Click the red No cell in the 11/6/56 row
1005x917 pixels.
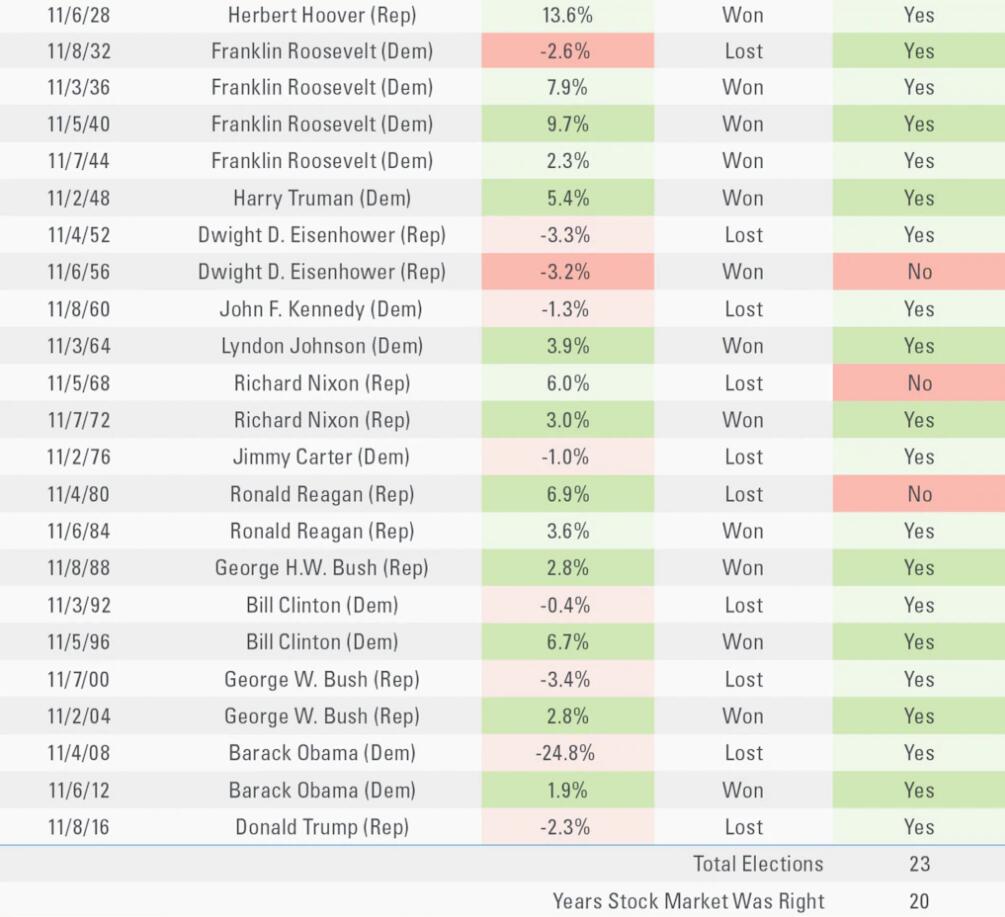click(919, 272)
